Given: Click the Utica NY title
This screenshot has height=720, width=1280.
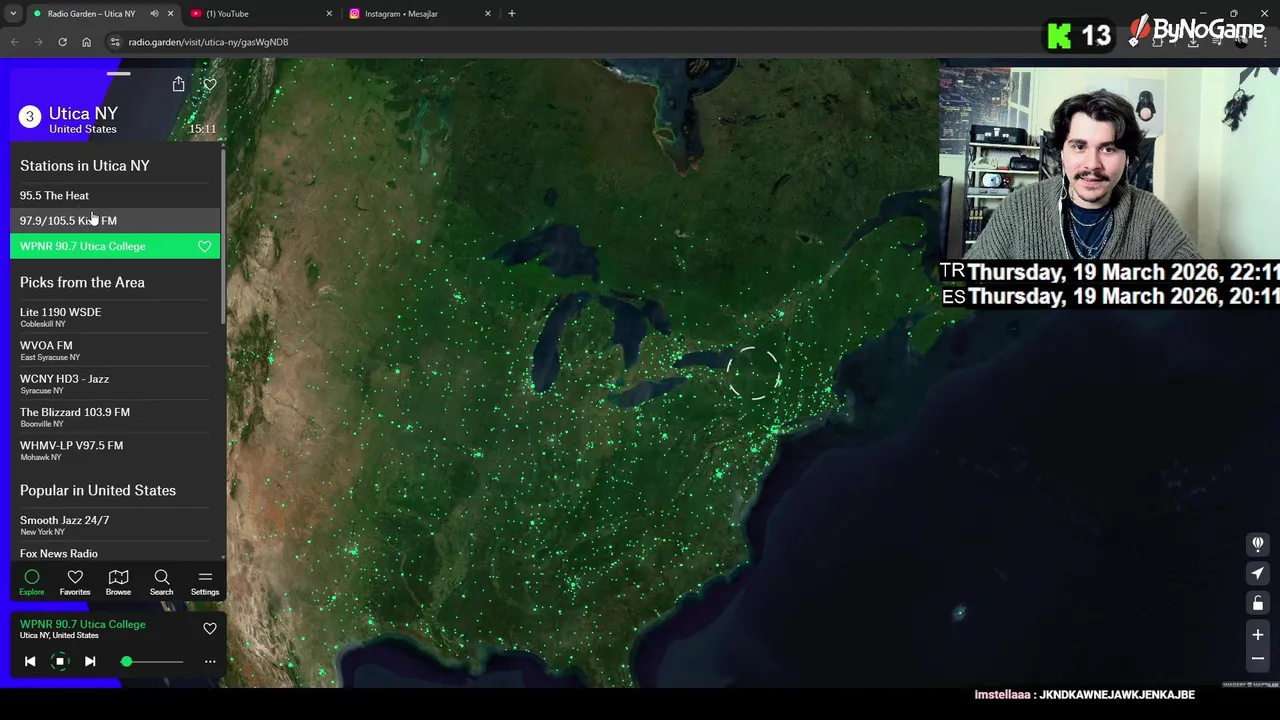Looking at the screenshot, I should click(83, 113).
